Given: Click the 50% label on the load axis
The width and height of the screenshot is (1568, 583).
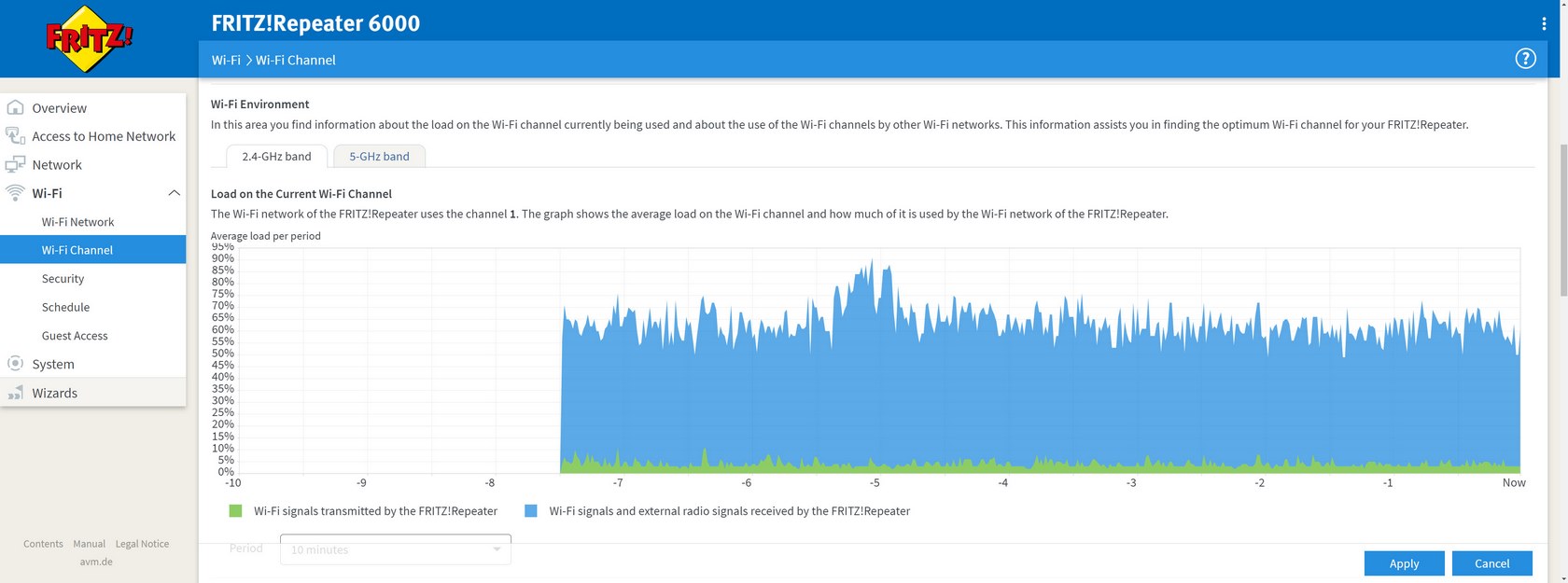Looking at the screenshot, I should (x=223, y=354).
